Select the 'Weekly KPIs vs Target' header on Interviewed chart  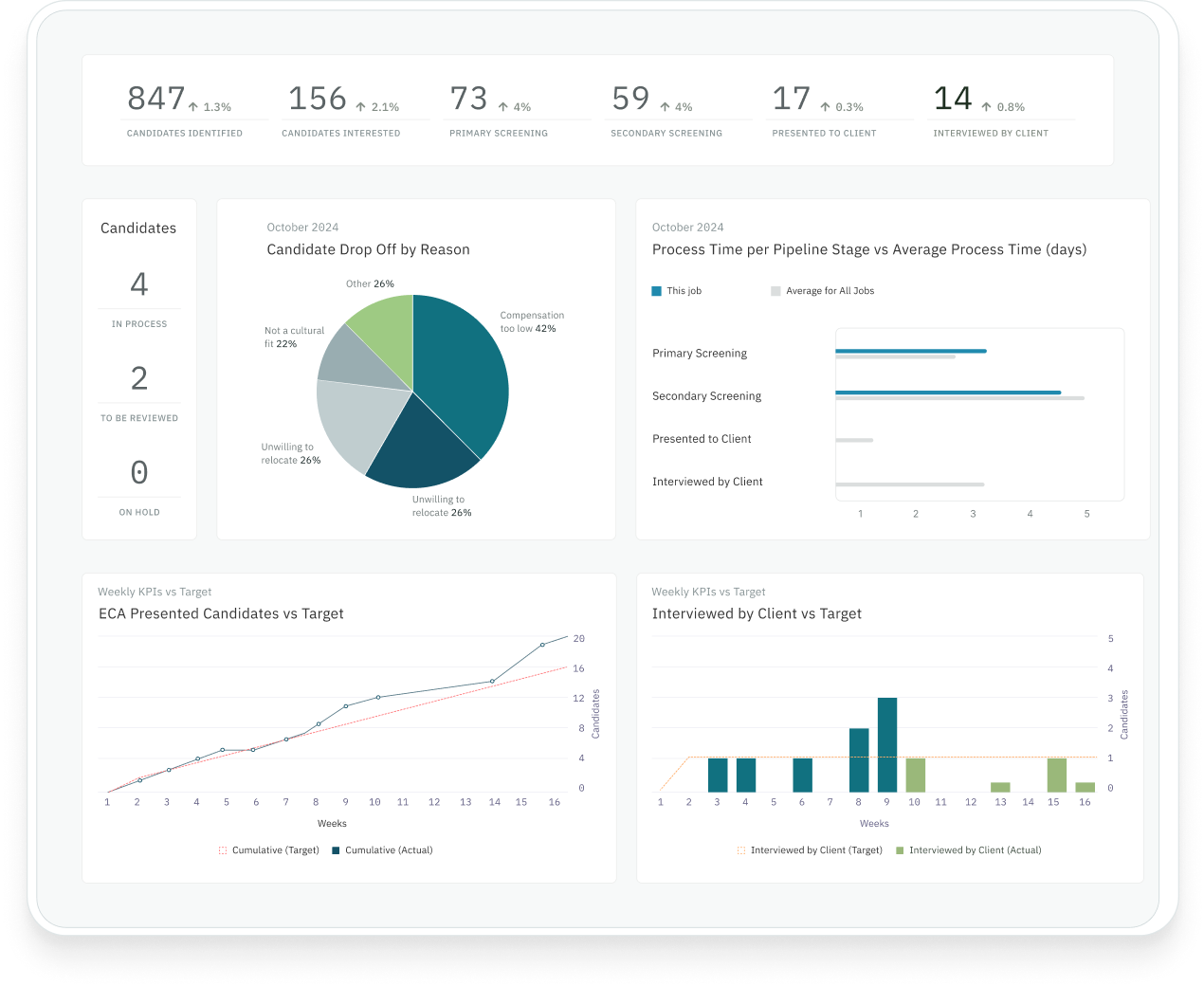tap(708, 591)
